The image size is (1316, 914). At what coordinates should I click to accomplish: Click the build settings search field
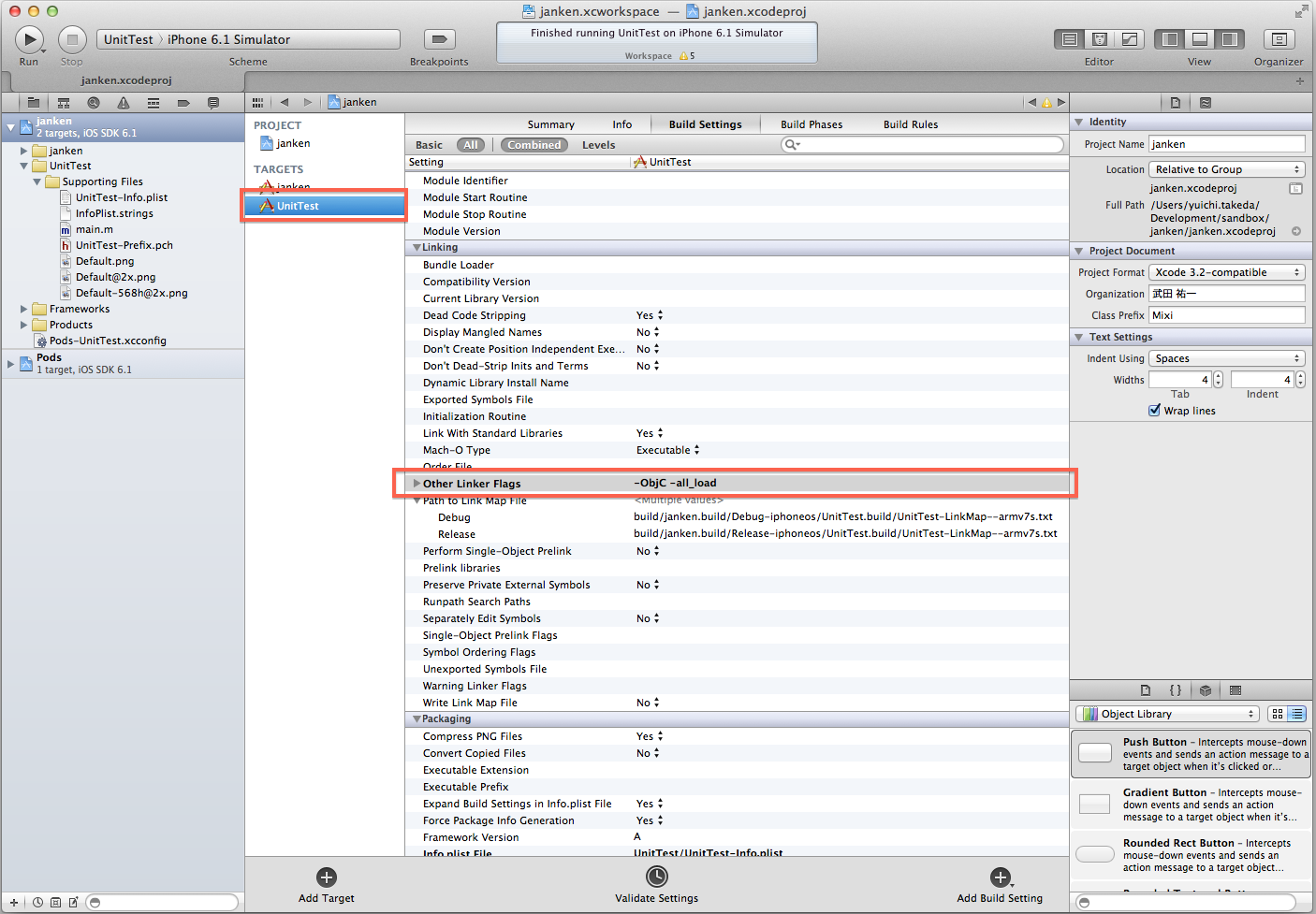click(922, 145)
